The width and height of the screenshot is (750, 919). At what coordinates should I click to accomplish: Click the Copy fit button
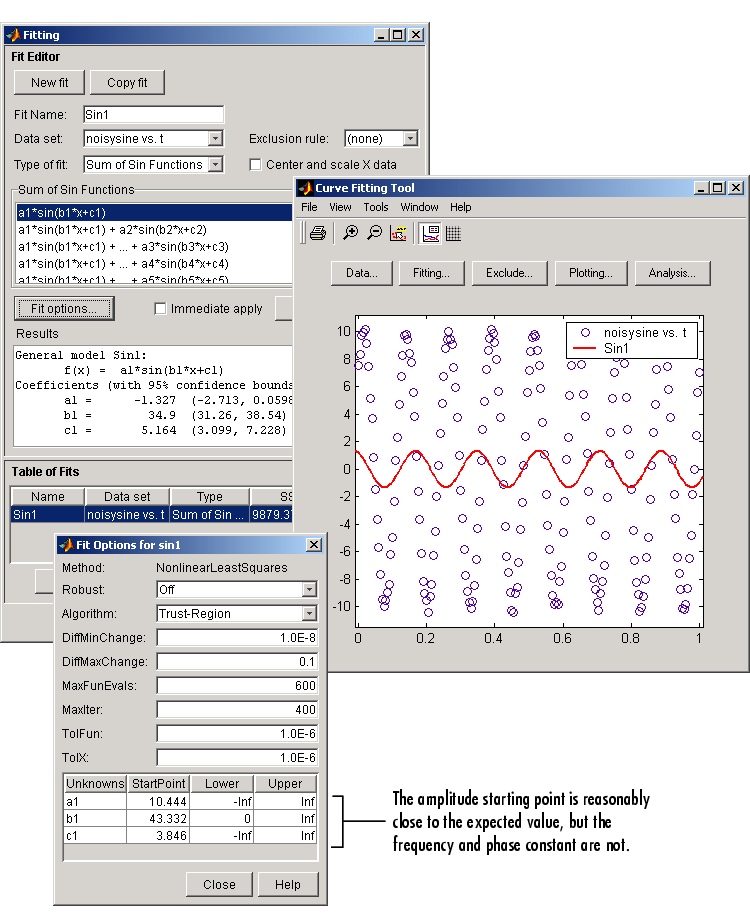pos(127,83)
